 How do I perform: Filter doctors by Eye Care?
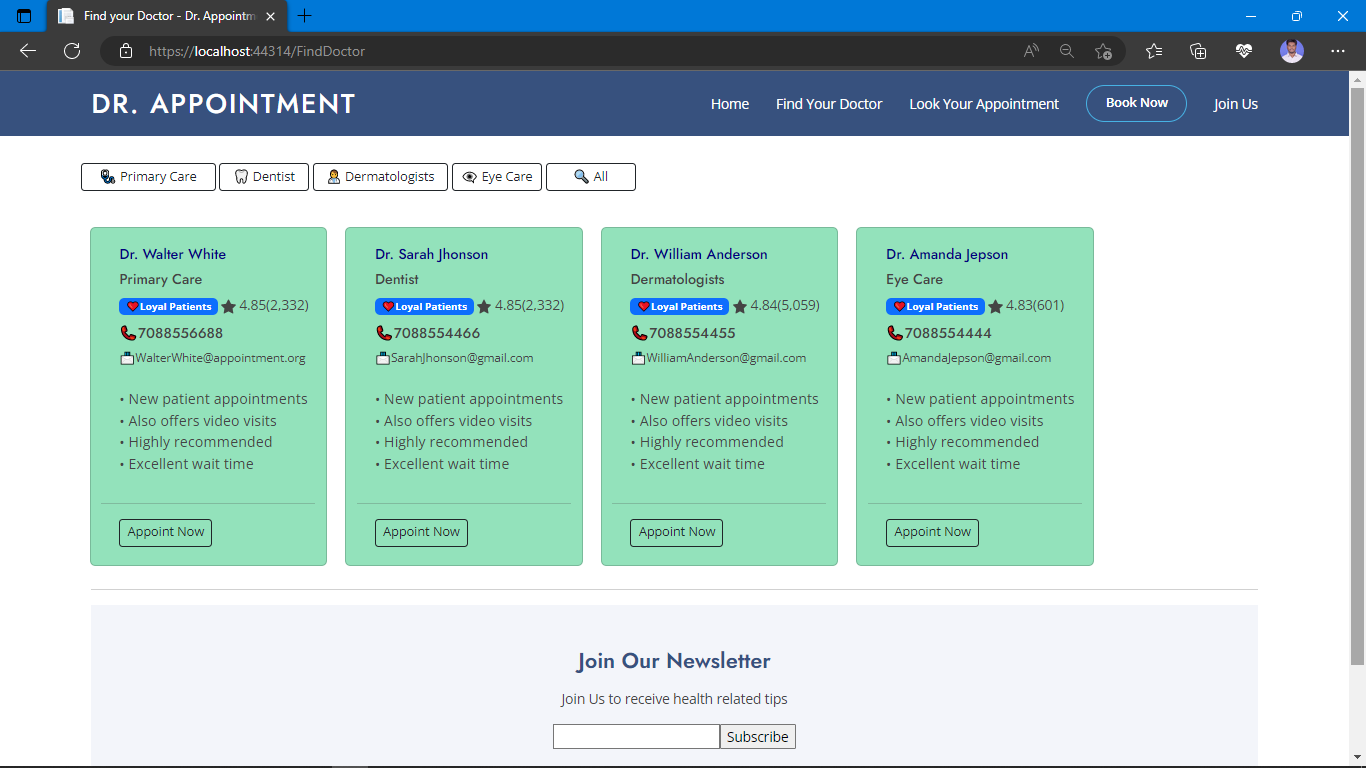point(497,177)
